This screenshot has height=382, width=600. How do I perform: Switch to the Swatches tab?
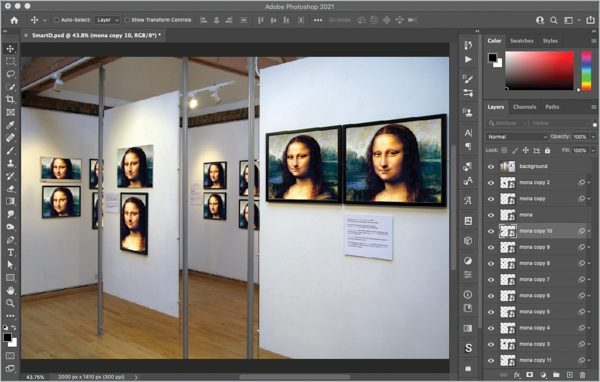point(522,41)
